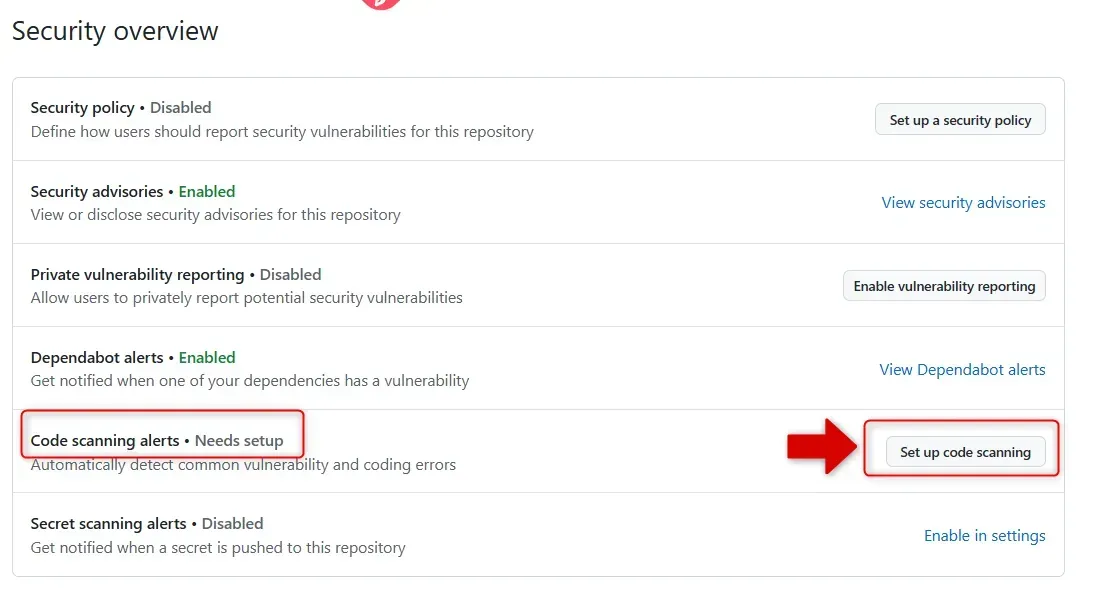
Task: Click the Security advisories row title
Action: pyautogui.click(x=97, y=192)
